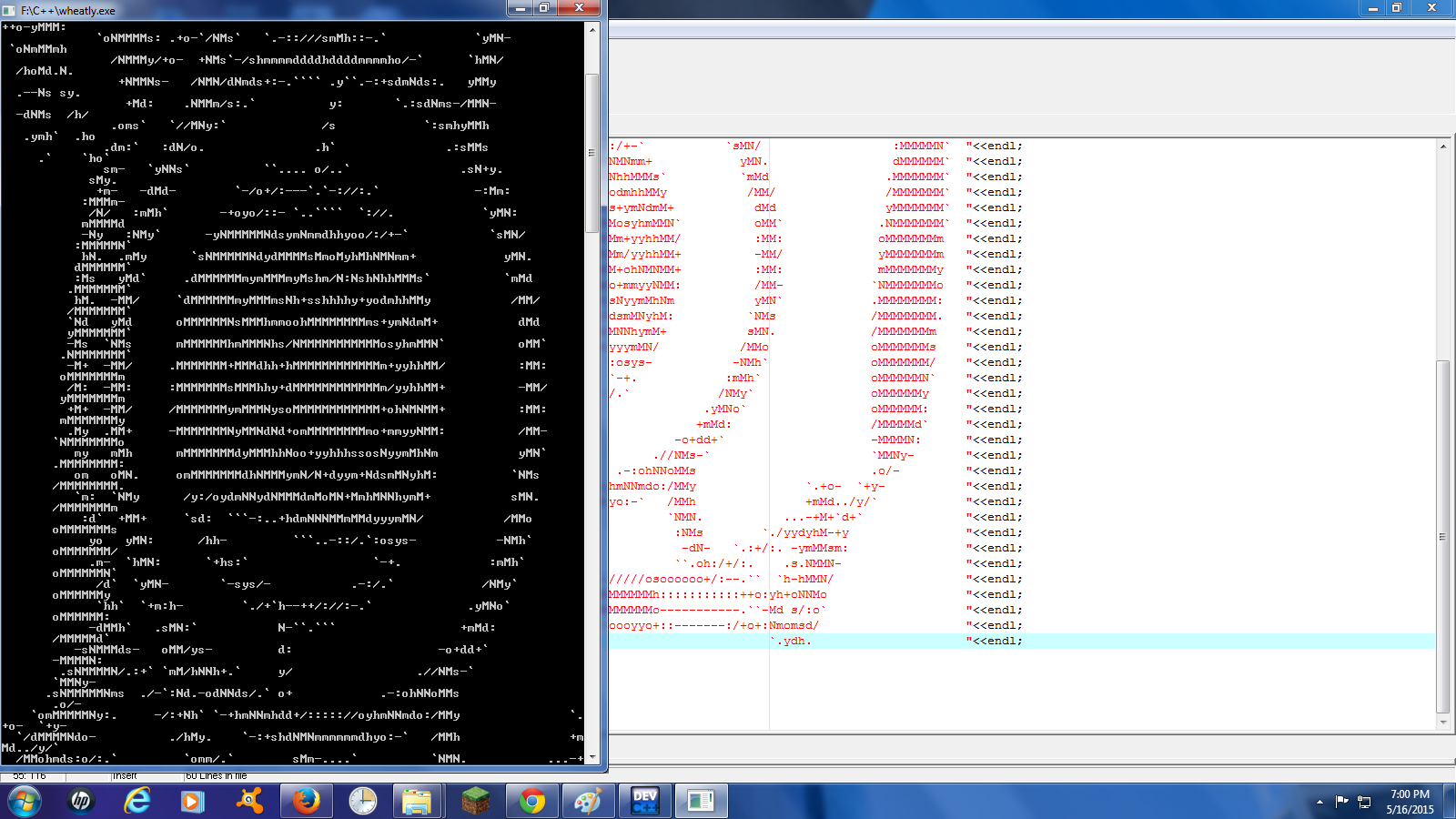Minimize the Dev-C++ editor window

1373,7
